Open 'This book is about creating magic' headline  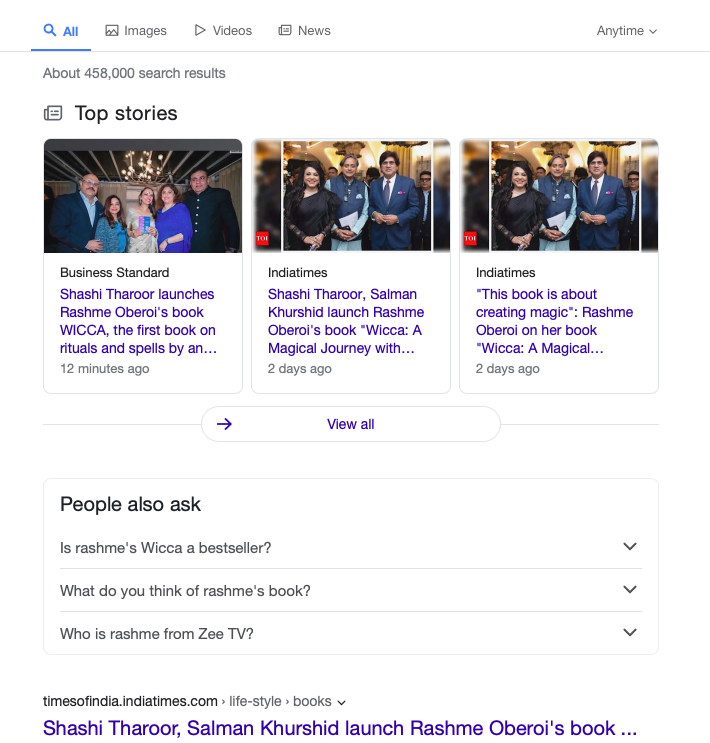tap(554, 321)
